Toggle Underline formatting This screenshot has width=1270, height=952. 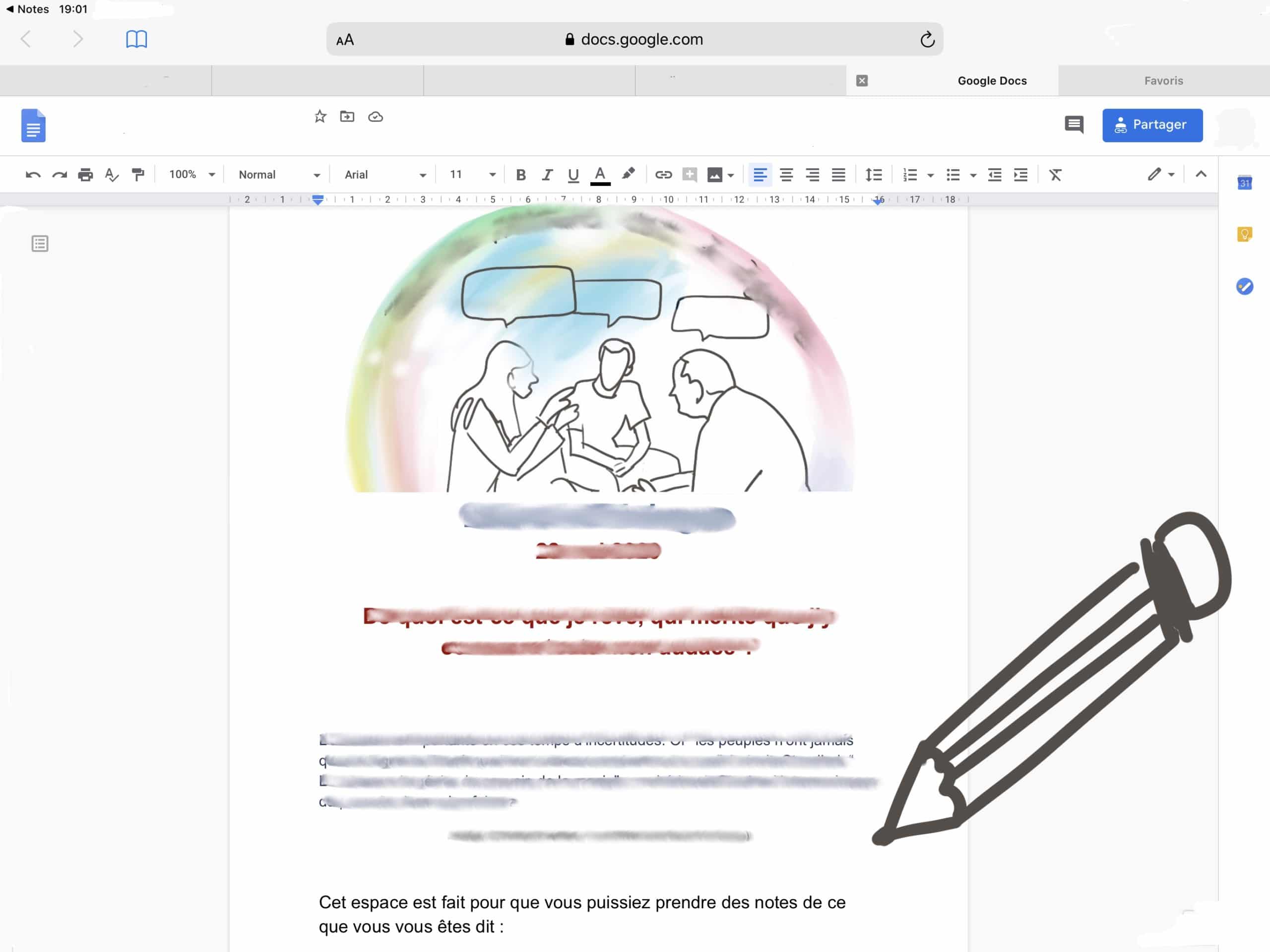(573, 175)
